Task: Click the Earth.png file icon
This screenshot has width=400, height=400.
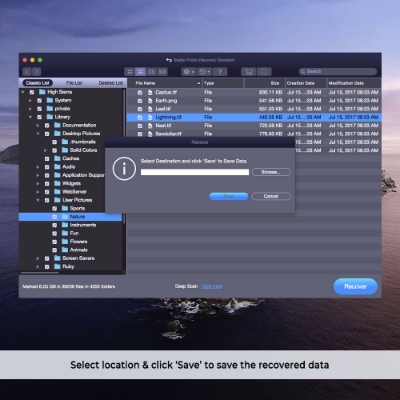Action: tap(150, 101)
